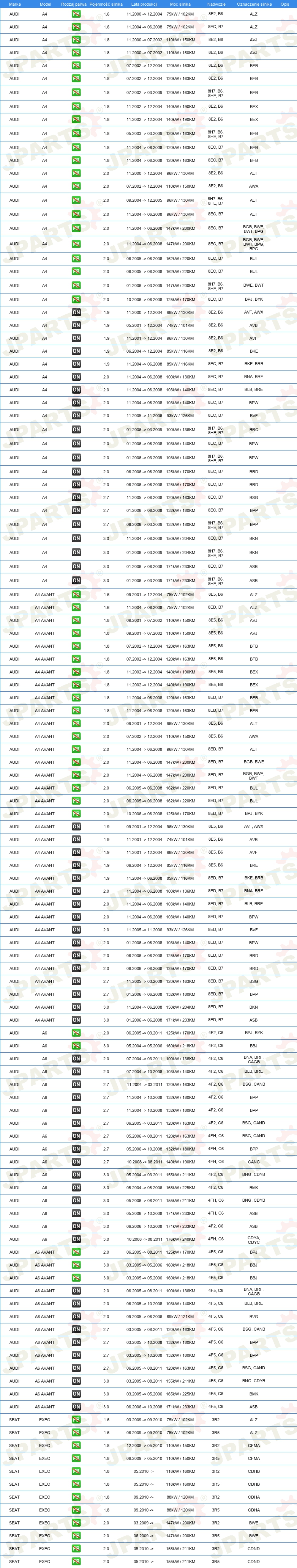Click diesel ON icon in A4 Avant BKN row
The image size is (297, 1568).
76,1008
